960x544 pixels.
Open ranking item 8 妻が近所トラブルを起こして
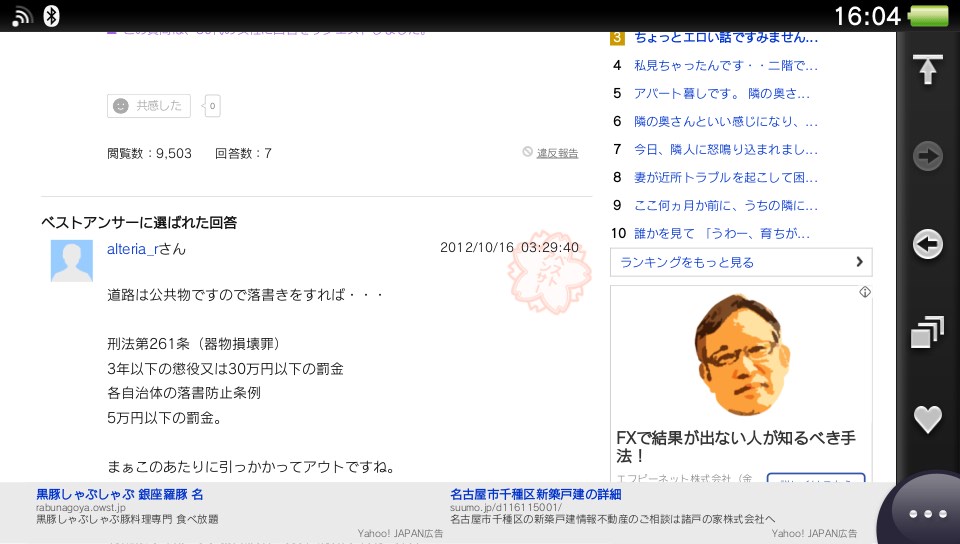tap(725, 177)
